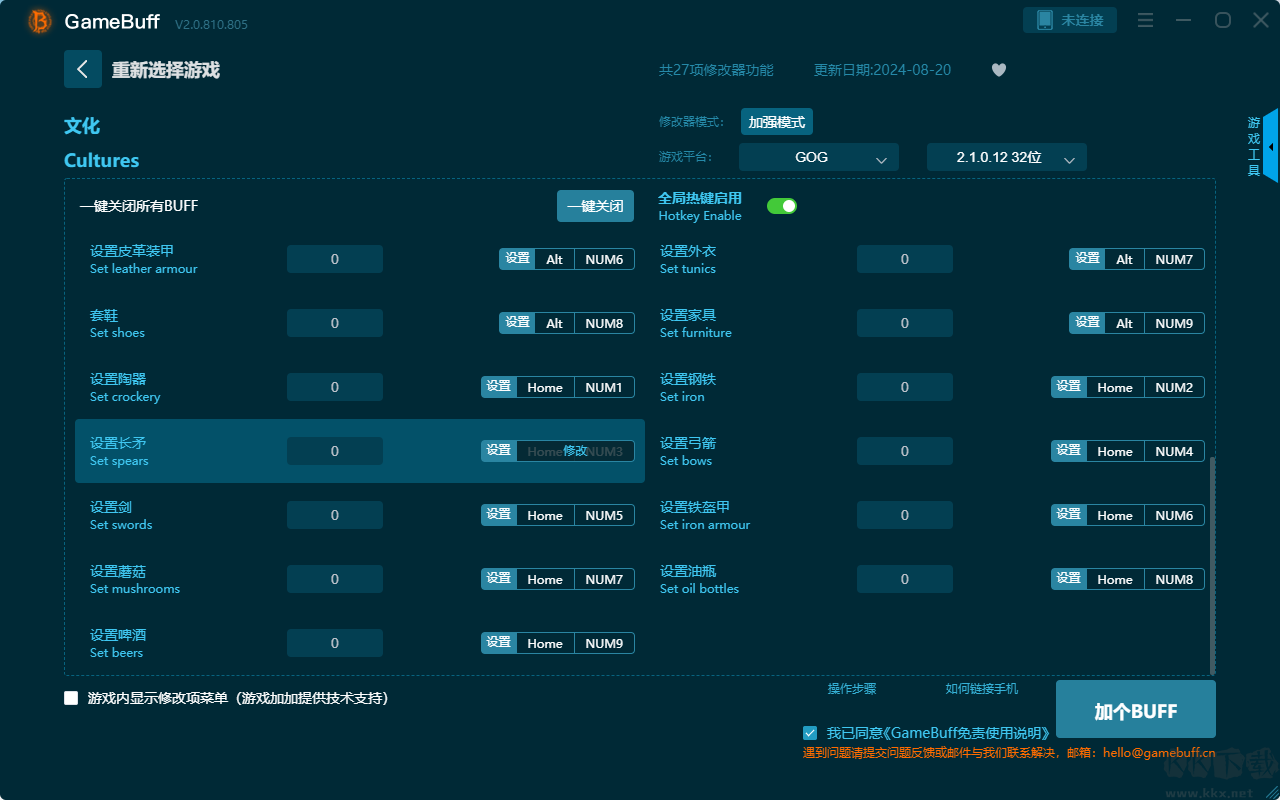1280x800 pixels.
Task: Click 设置 for Set shoes
Action: tap(517, 323)
